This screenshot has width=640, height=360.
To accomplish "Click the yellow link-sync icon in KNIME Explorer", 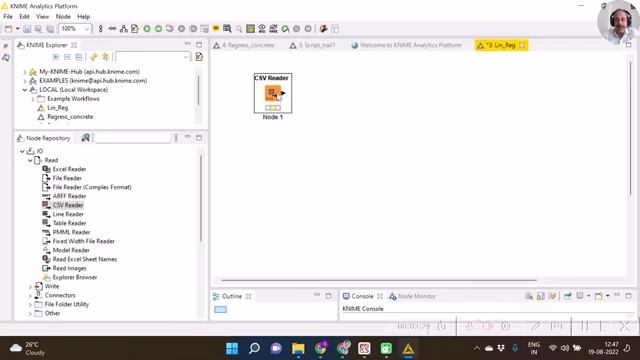I will click(x=93, y=57).
